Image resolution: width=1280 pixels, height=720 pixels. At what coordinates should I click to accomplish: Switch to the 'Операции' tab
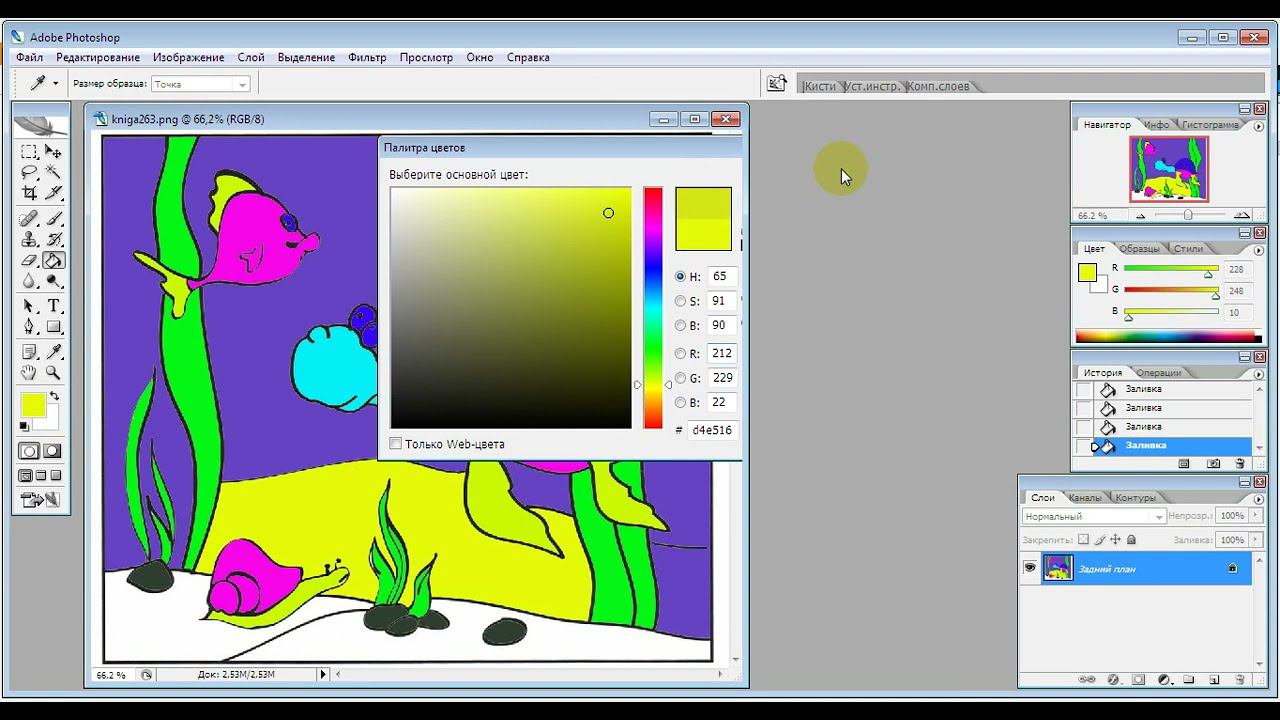coord(1158,372)
